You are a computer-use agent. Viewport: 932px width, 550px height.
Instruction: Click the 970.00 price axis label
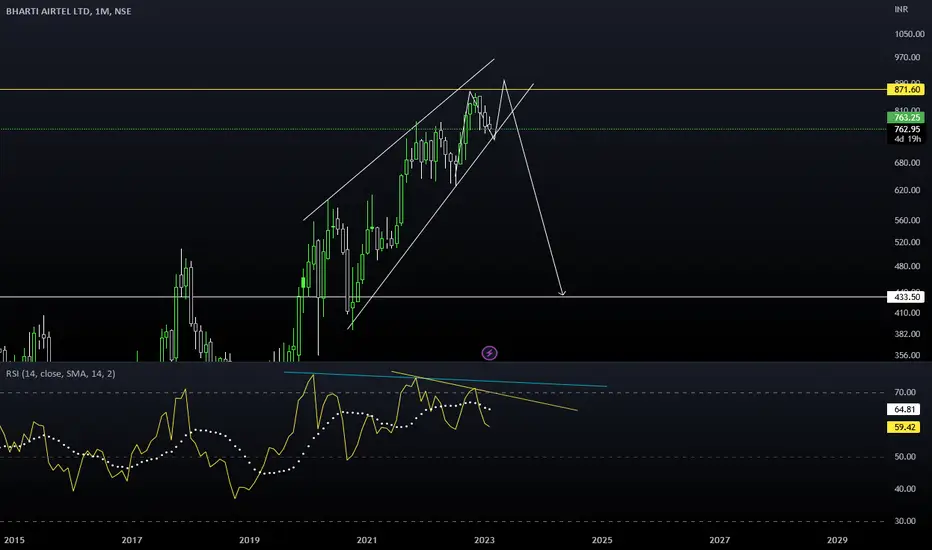[x=907, y=57]
